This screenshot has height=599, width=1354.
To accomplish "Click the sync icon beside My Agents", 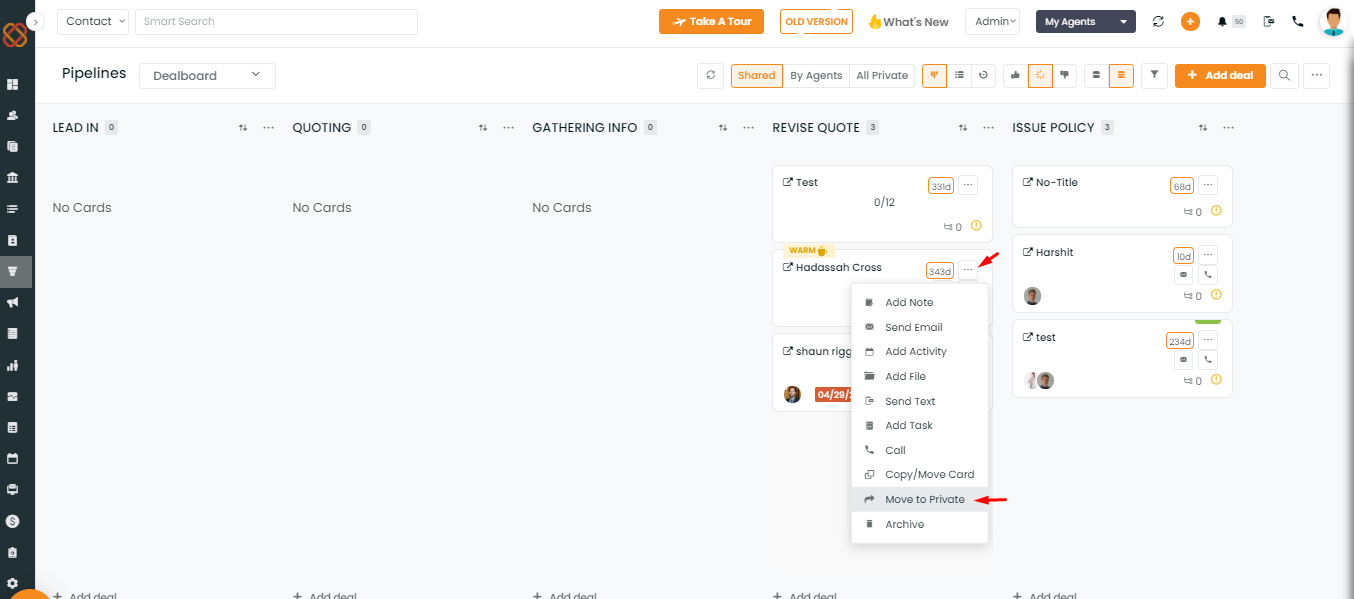I will click(1158, 21).
